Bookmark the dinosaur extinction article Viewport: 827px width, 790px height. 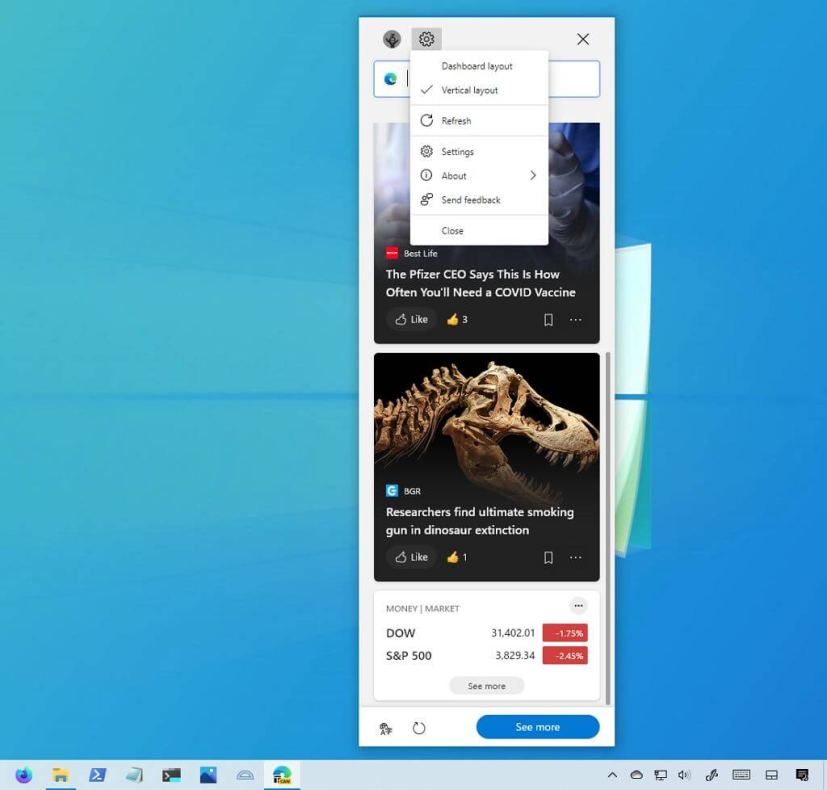click(x=549, y=557)
